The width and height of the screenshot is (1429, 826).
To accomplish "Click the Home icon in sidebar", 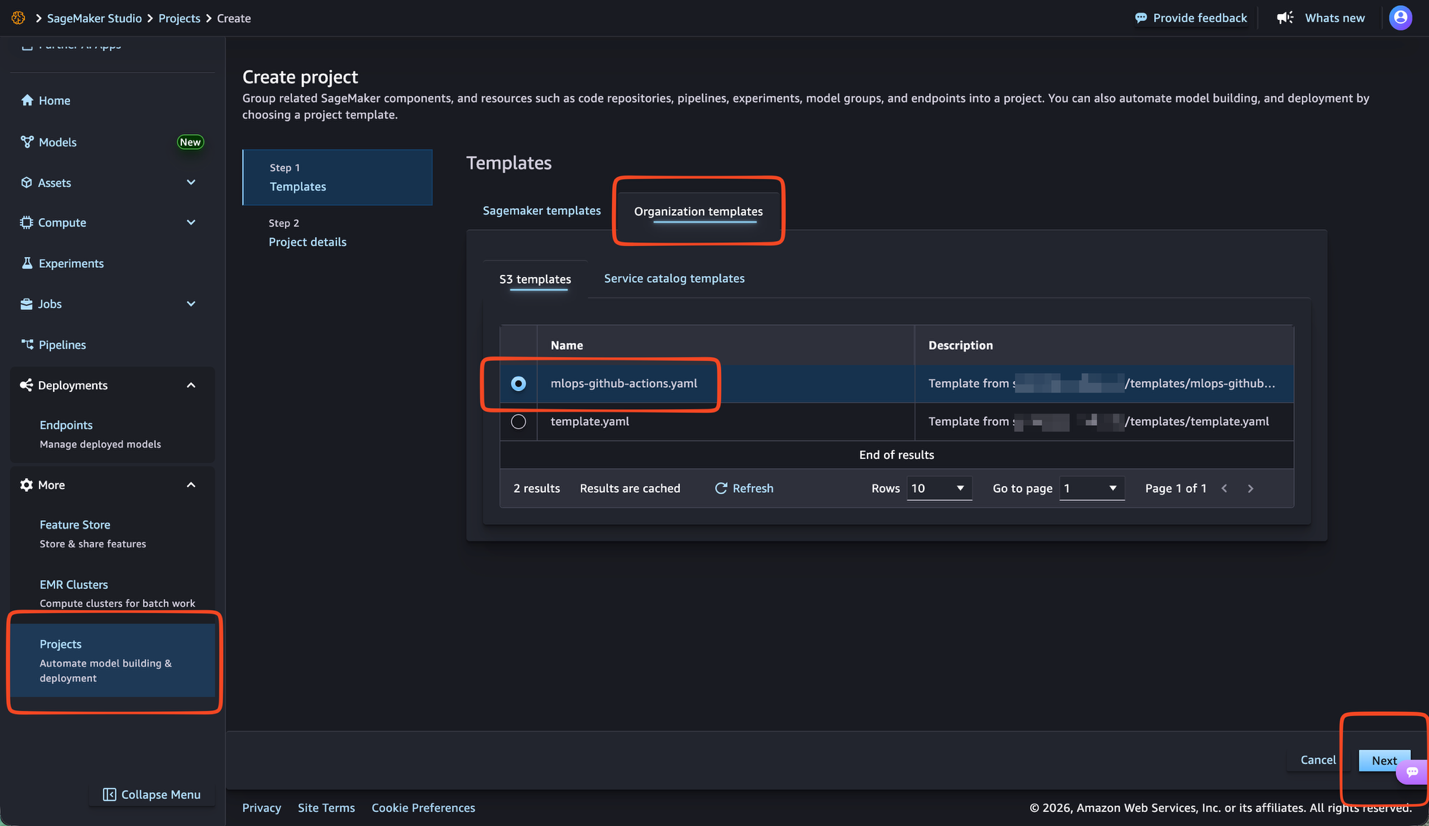I will click(x=27, y=100).
